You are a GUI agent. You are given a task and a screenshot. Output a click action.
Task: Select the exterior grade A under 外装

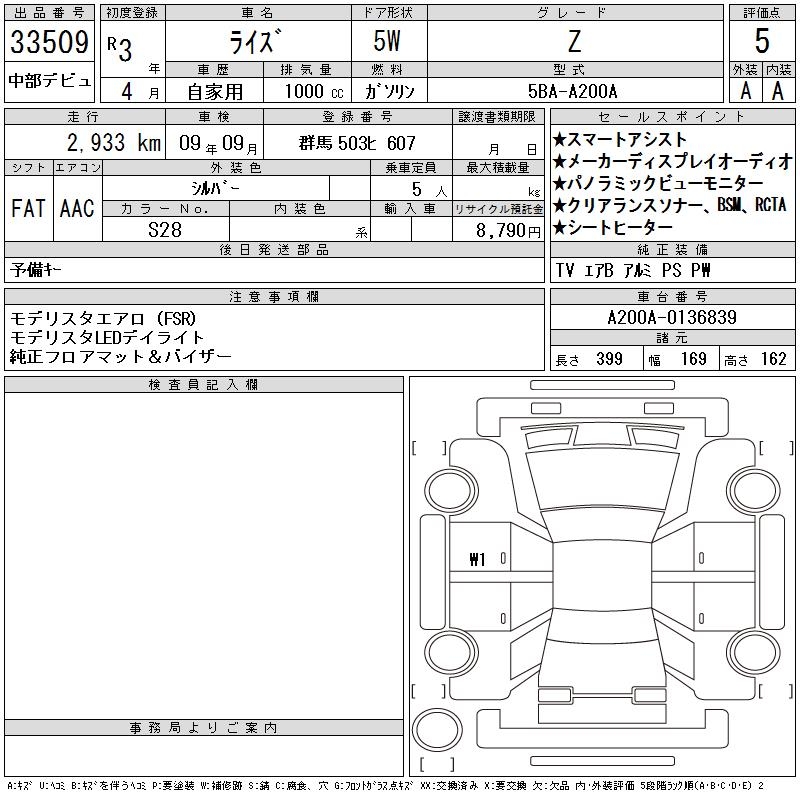point(745,91)
